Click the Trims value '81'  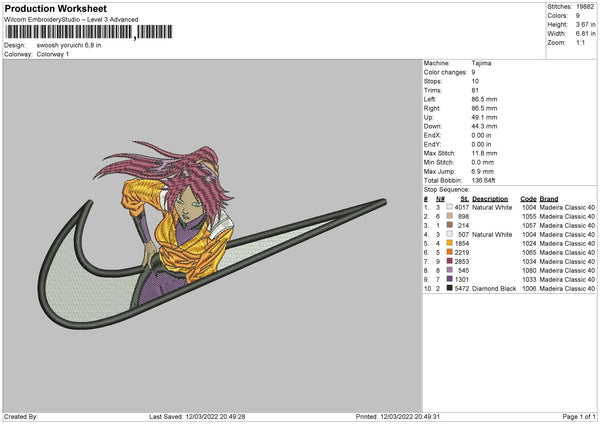(x=475, y=90)
